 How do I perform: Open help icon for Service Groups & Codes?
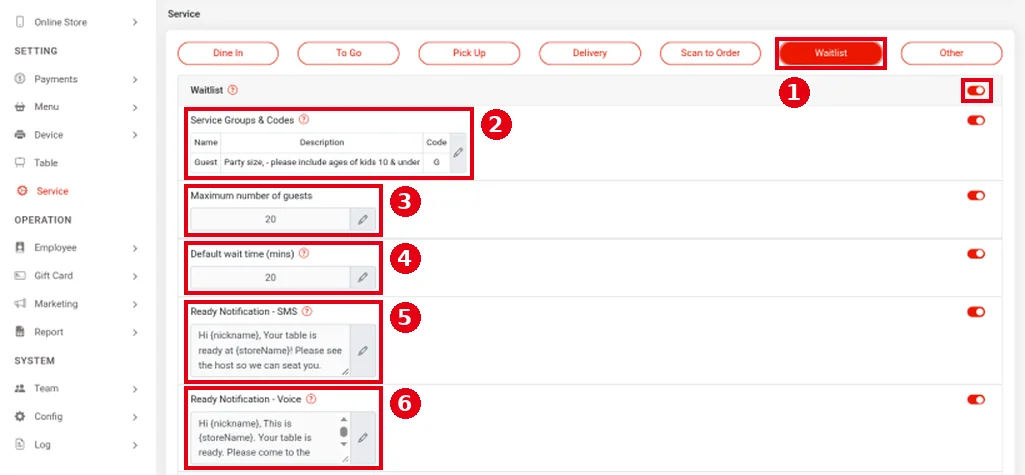point(303,120)
